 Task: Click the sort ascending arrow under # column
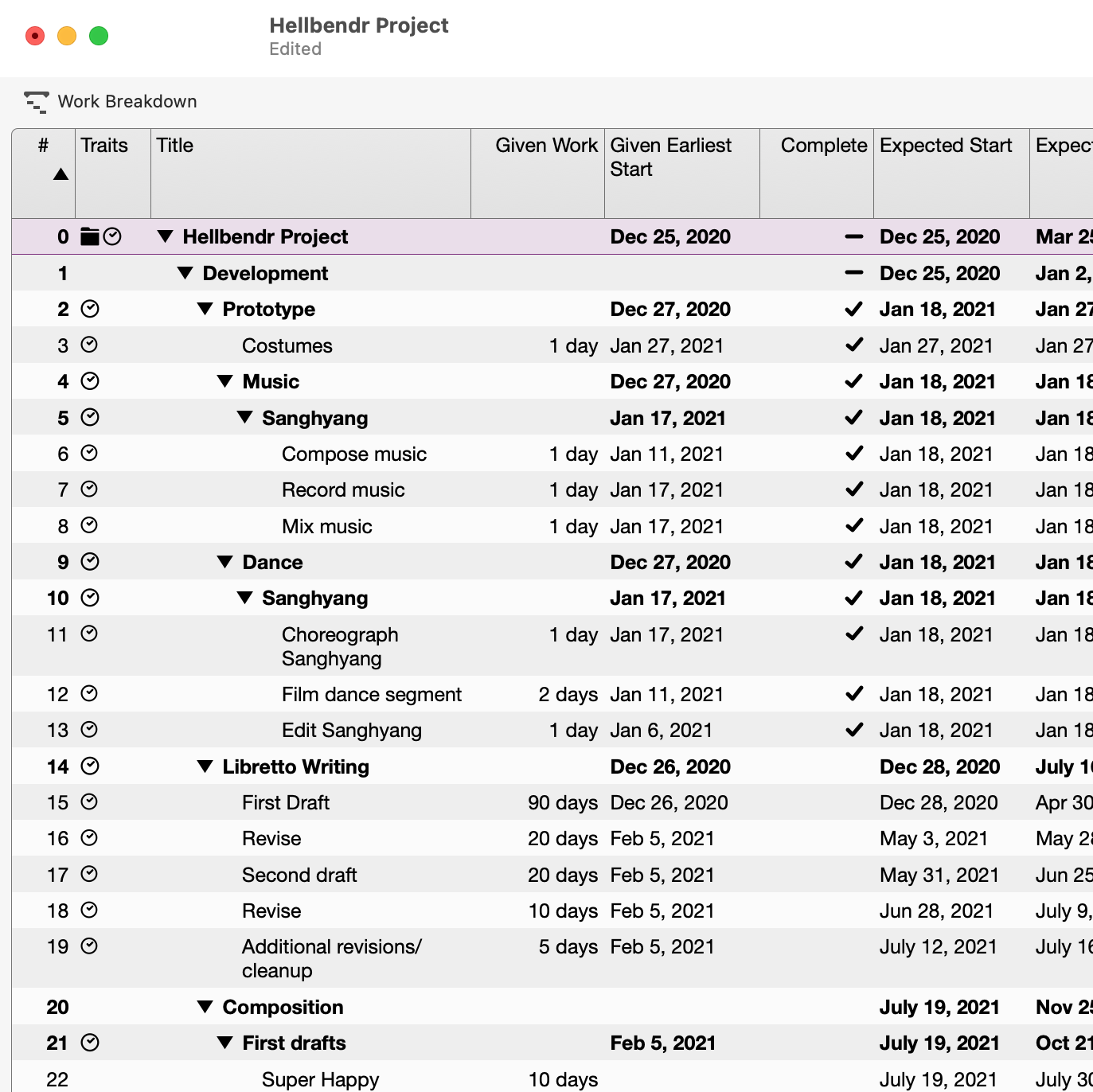point(61,174)
